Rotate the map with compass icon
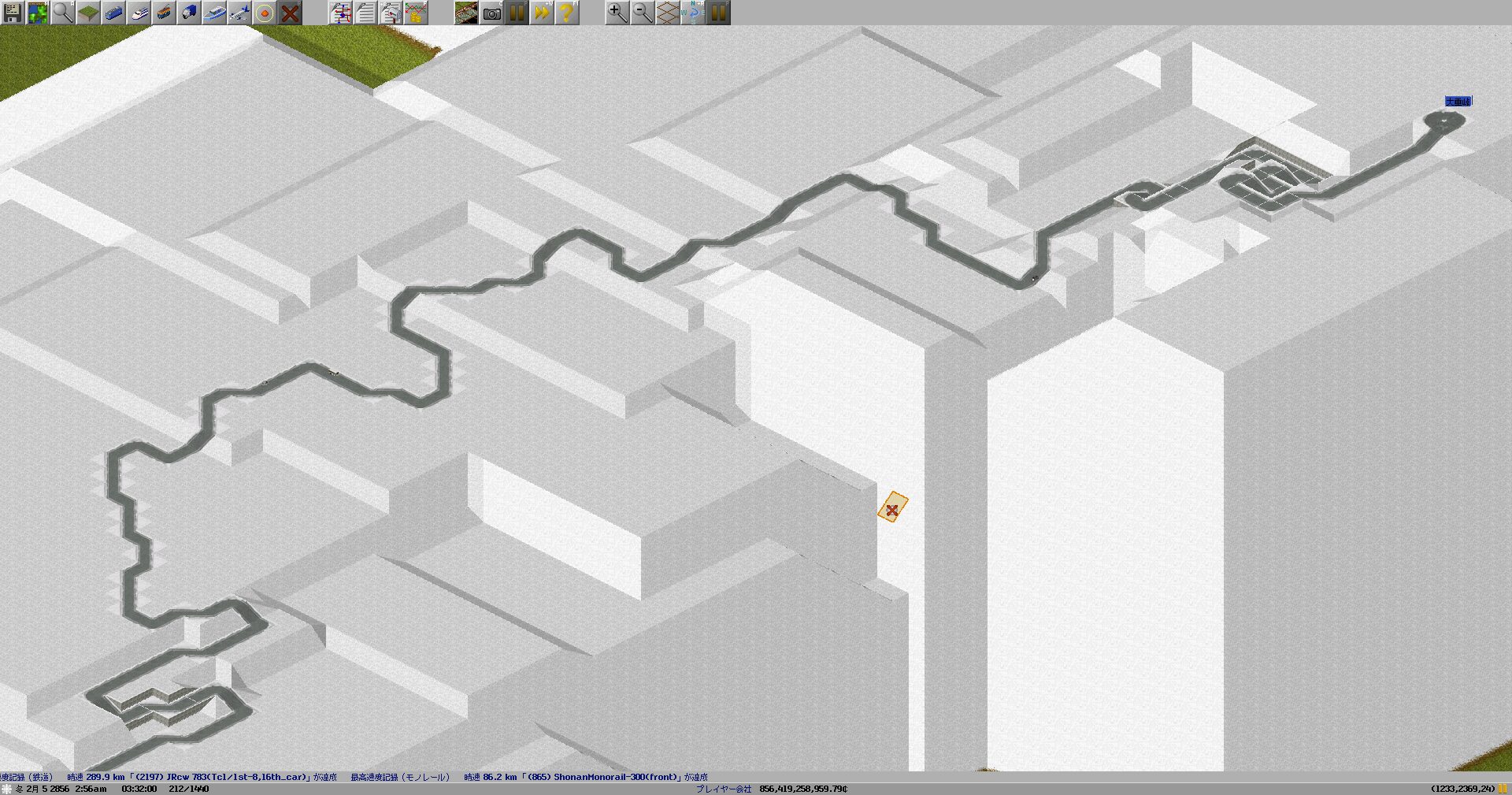Viewport: 1512px width, 795px height. coord(693,13)
